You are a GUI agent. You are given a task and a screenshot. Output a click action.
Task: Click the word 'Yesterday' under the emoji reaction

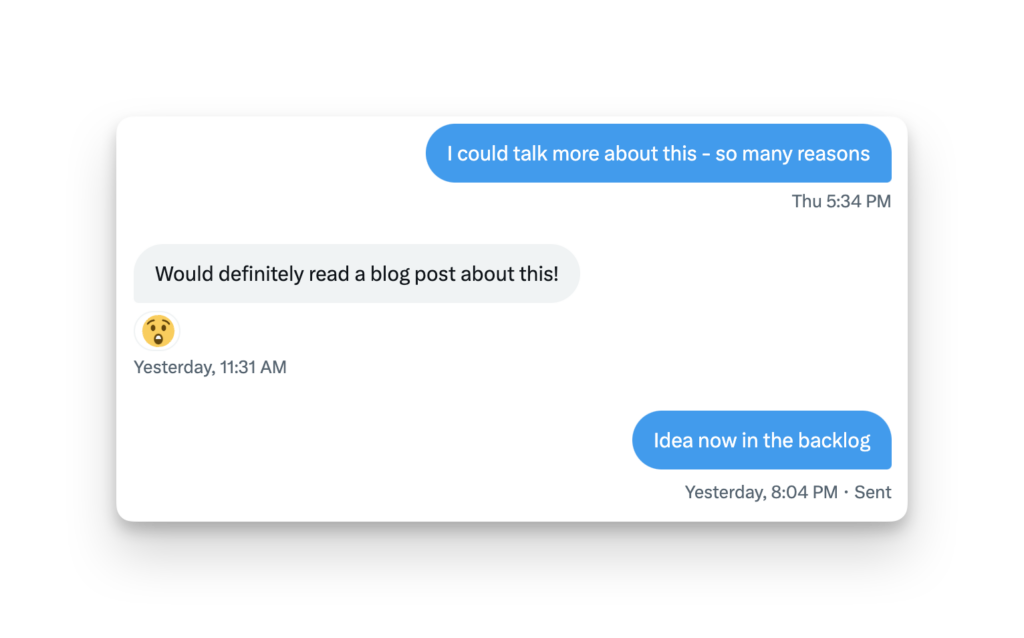pos(172,367)
